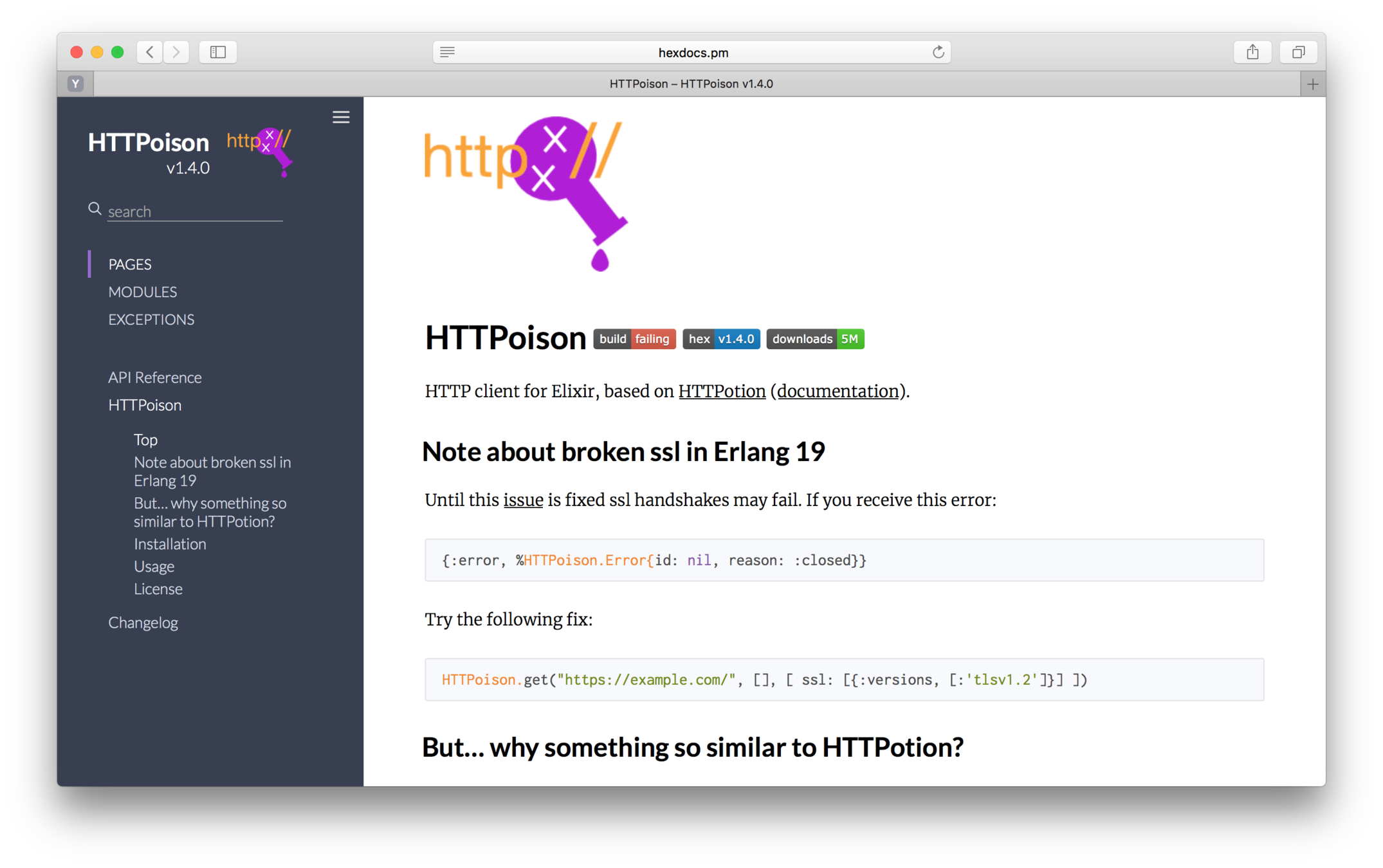Click the build failing badge

tap(634, 339)
